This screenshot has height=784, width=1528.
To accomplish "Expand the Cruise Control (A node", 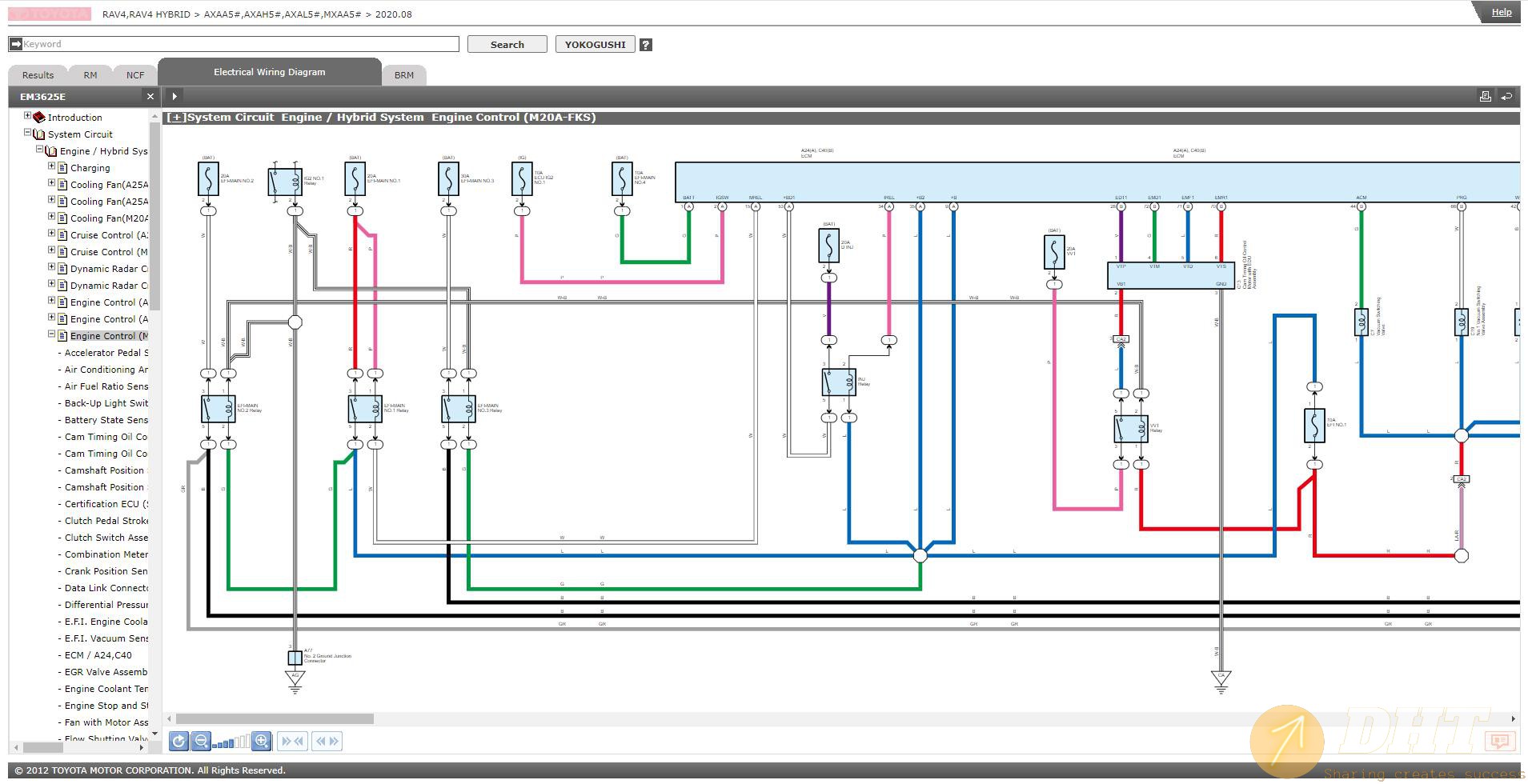I will [51, 234].
